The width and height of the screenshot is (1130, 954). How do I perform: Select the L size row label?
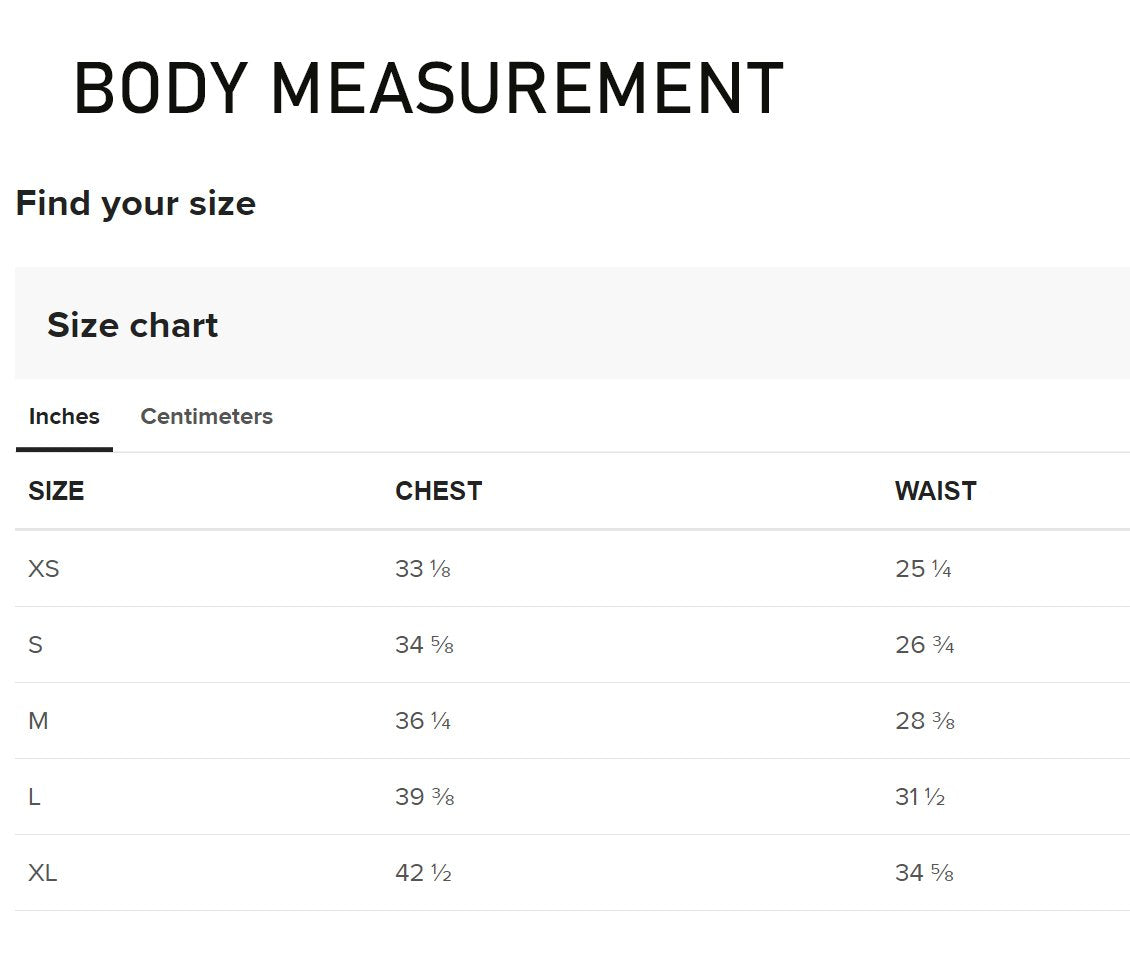coord(35,797)
